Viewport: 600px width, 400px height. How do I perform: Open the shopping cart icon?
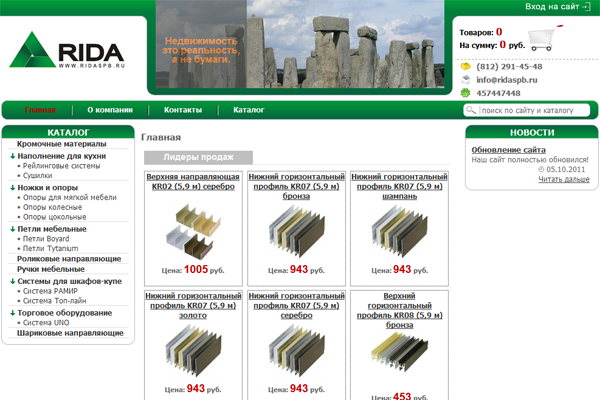coord(543,39)
